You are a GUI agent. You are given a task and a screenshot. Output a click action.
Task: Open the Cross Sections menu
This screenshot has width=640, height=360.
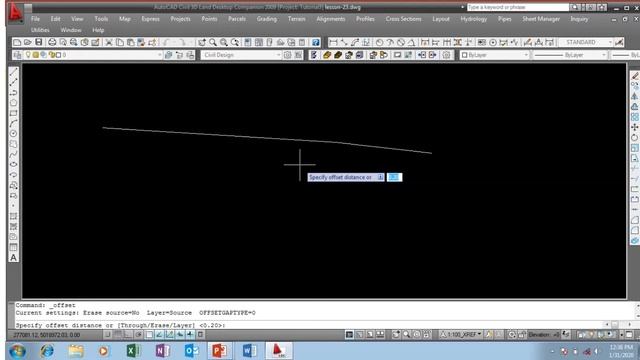click(403, 19)
